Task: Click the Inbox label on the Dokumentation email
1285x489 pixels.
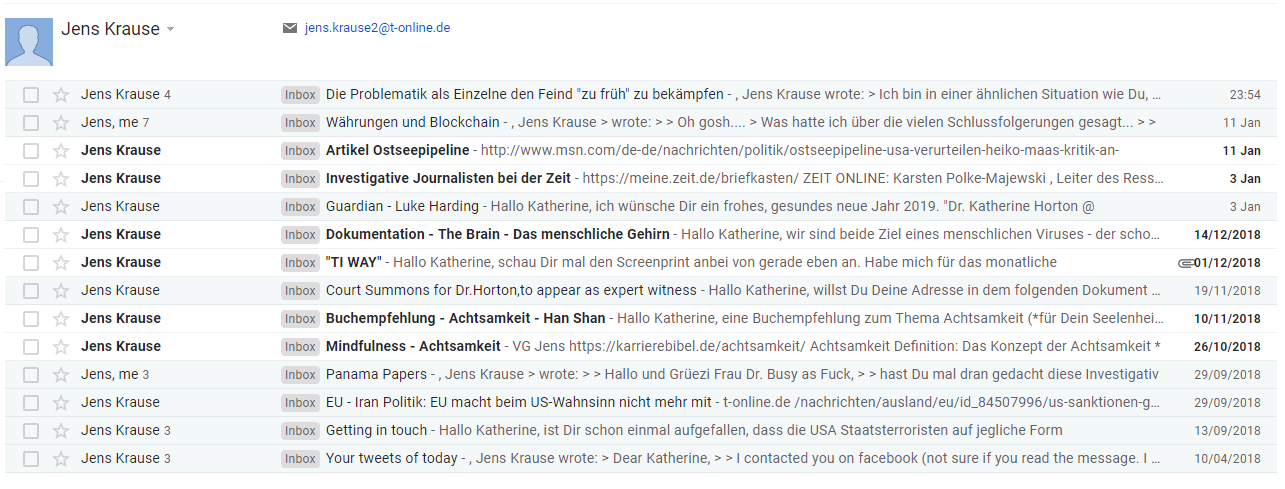Action: (300, 235)
